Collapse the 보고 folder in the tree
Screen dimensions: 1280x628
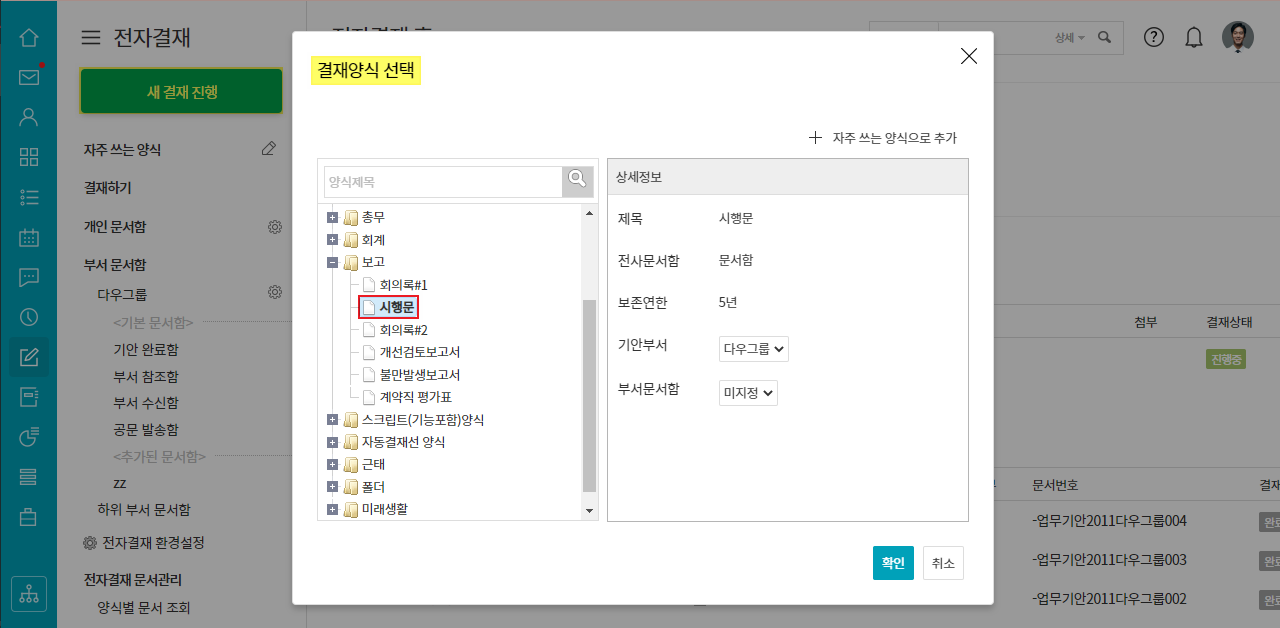[x=333, y=262]
